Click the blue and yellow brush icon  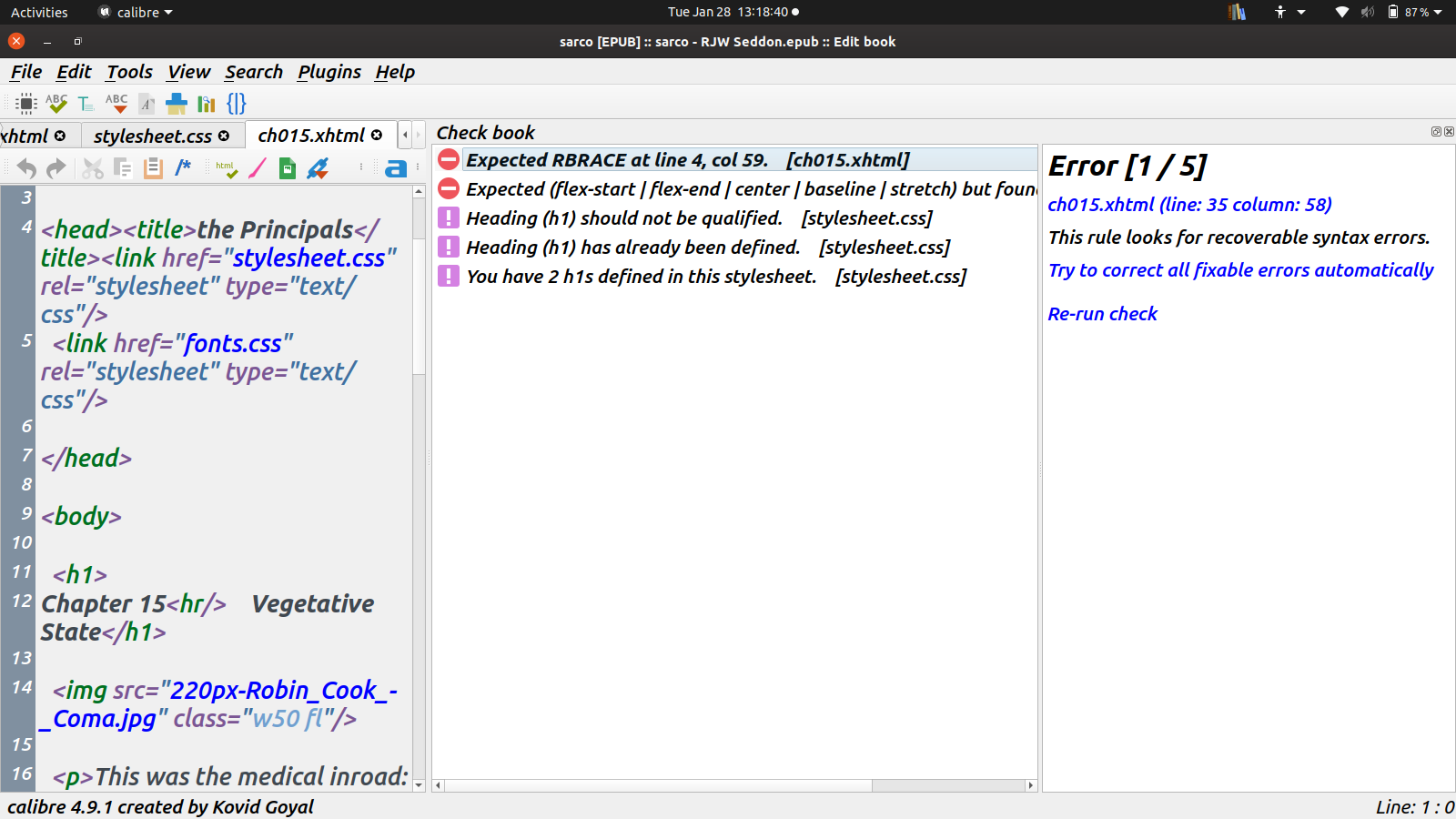tap(177, 104)
